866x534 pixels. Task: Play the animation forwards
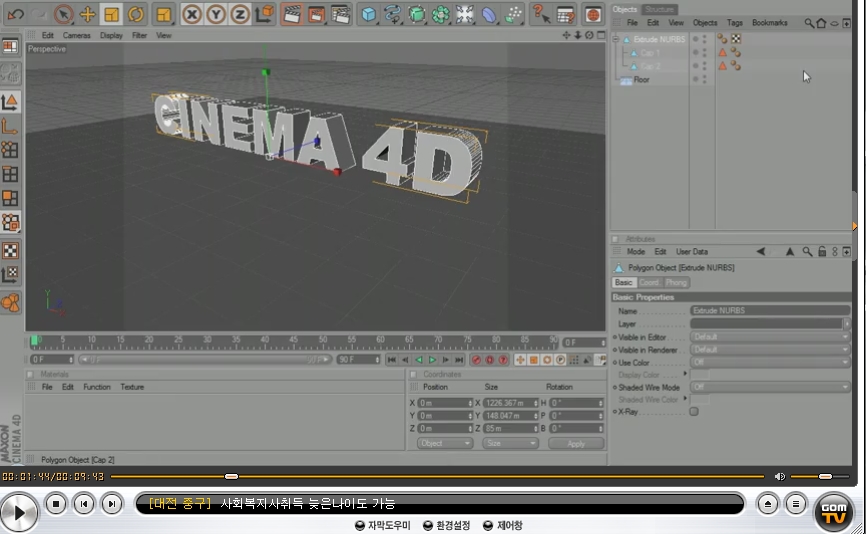pos(432,360)
